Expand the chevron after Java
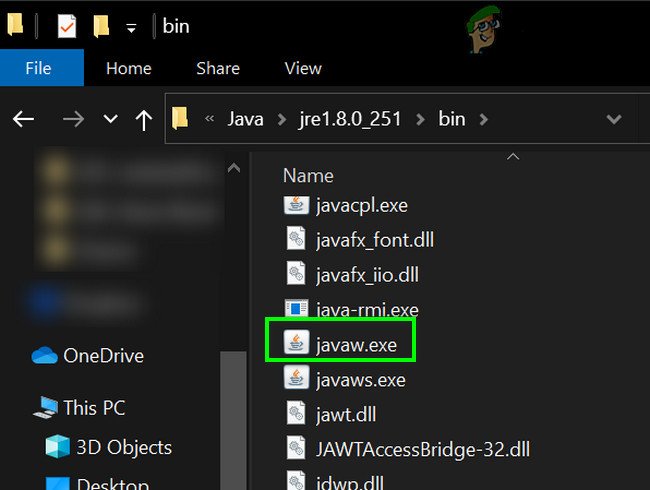Screen dimensions: 650x490 [x=281, y=120]
